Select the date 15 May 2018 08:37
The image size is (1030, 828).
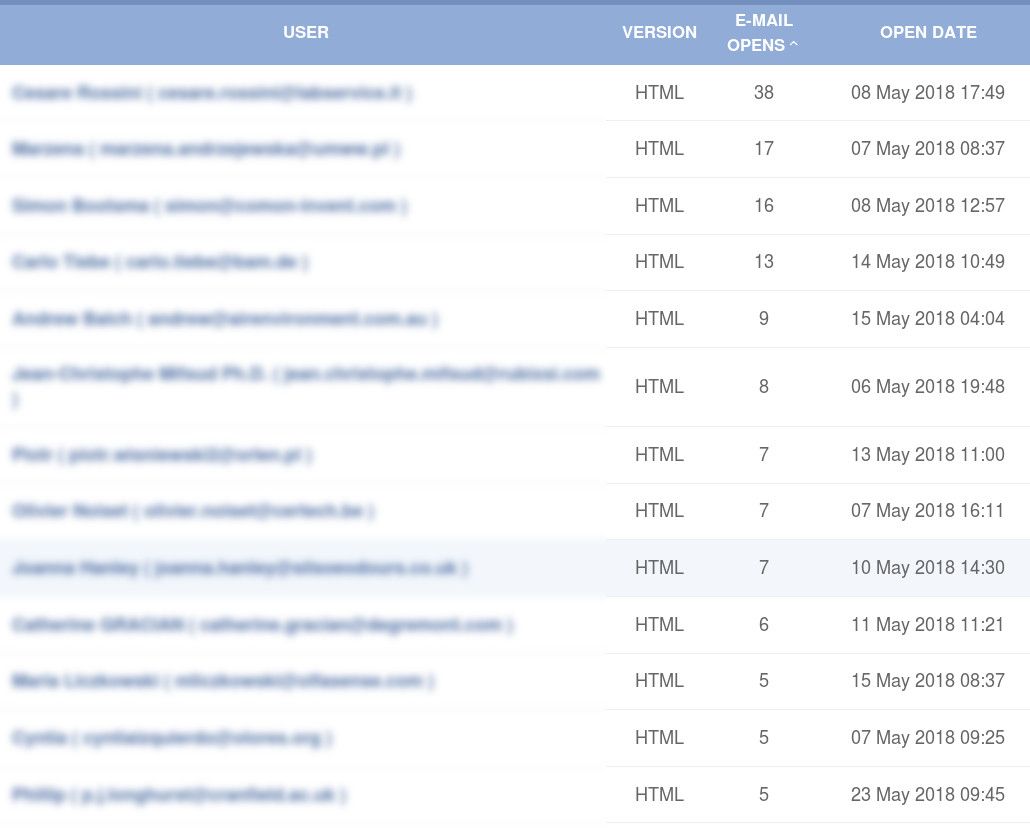point(928,681)
